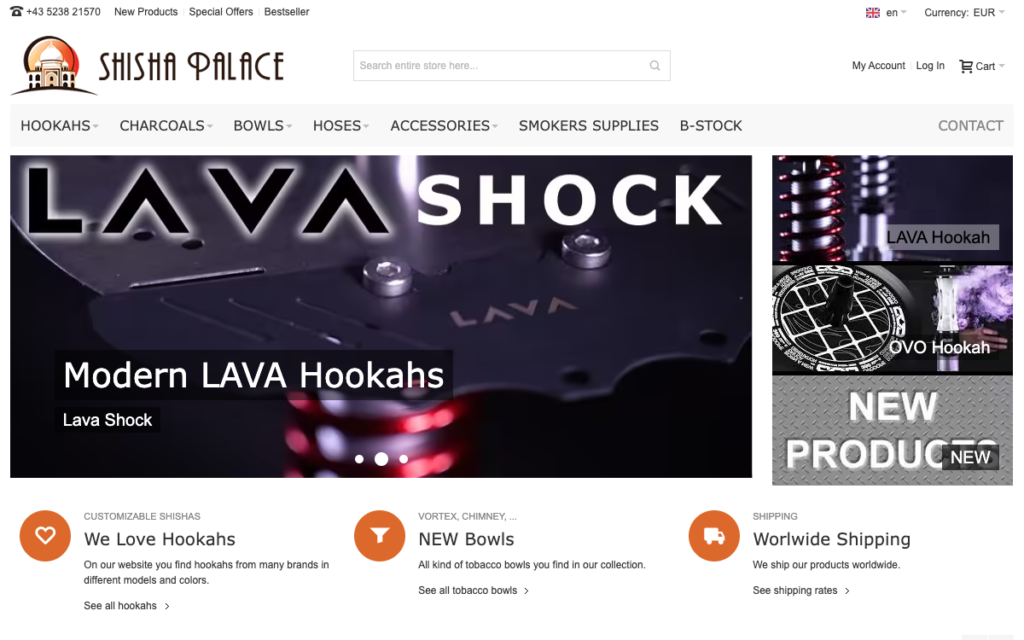Open the shopping cart icon
The width and height of the screenshot is (1024, 640).
(965, 66)
